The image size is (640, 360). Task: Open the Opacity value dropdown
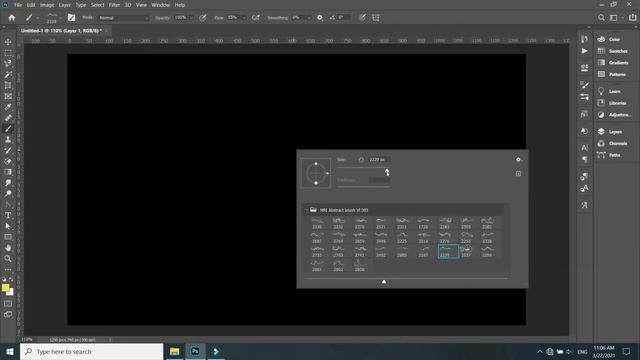[191, 18]
